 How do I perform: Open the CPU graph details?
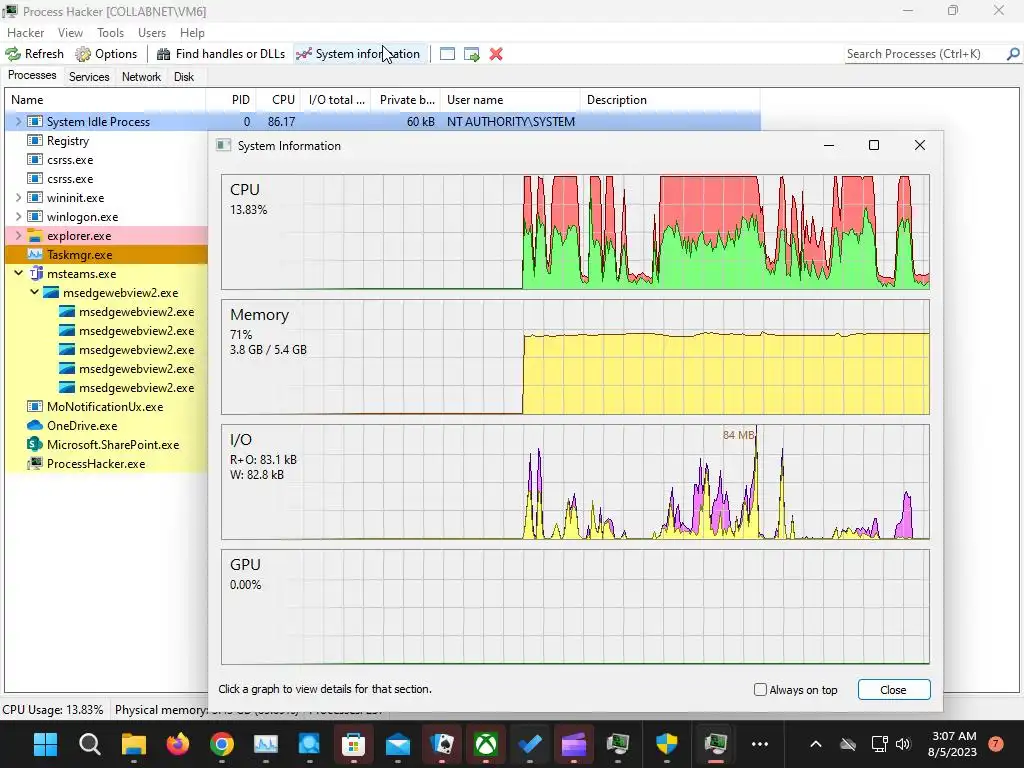575,232
